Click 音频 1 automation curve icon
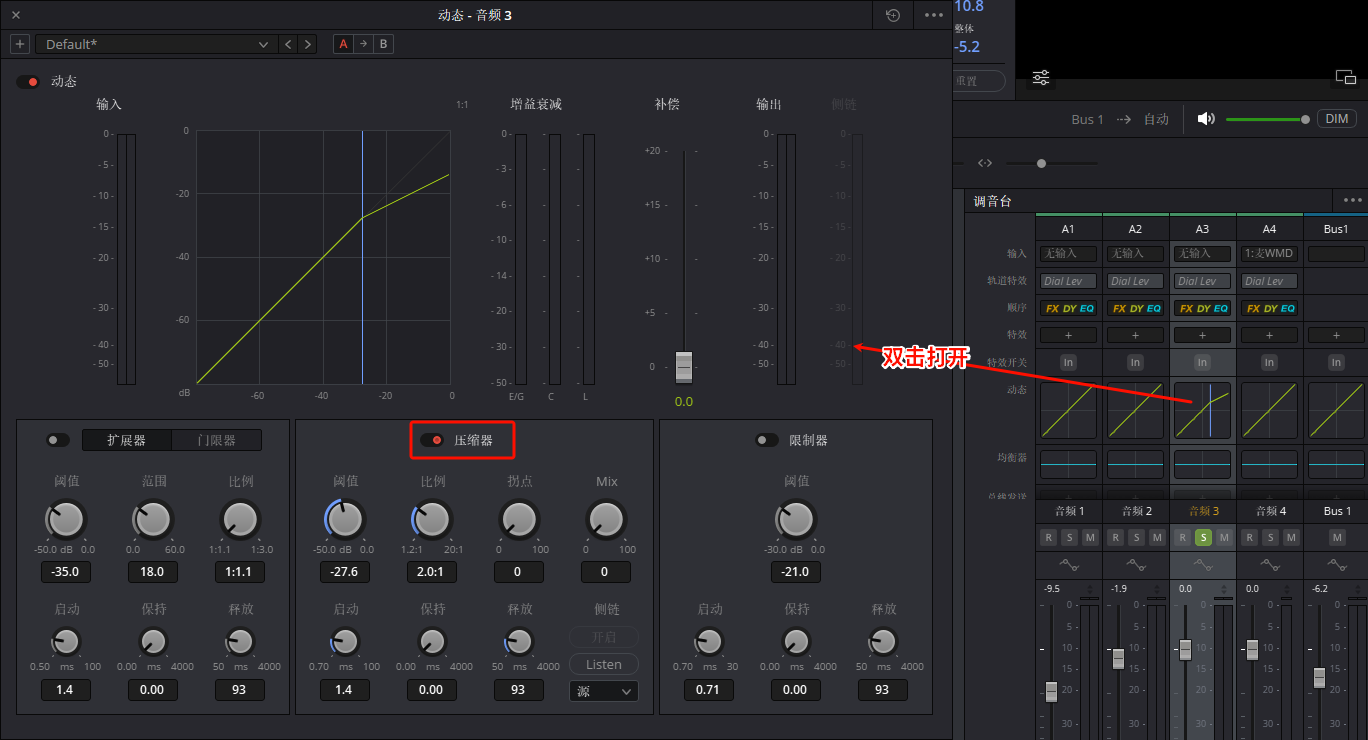 coord(1068,565)
